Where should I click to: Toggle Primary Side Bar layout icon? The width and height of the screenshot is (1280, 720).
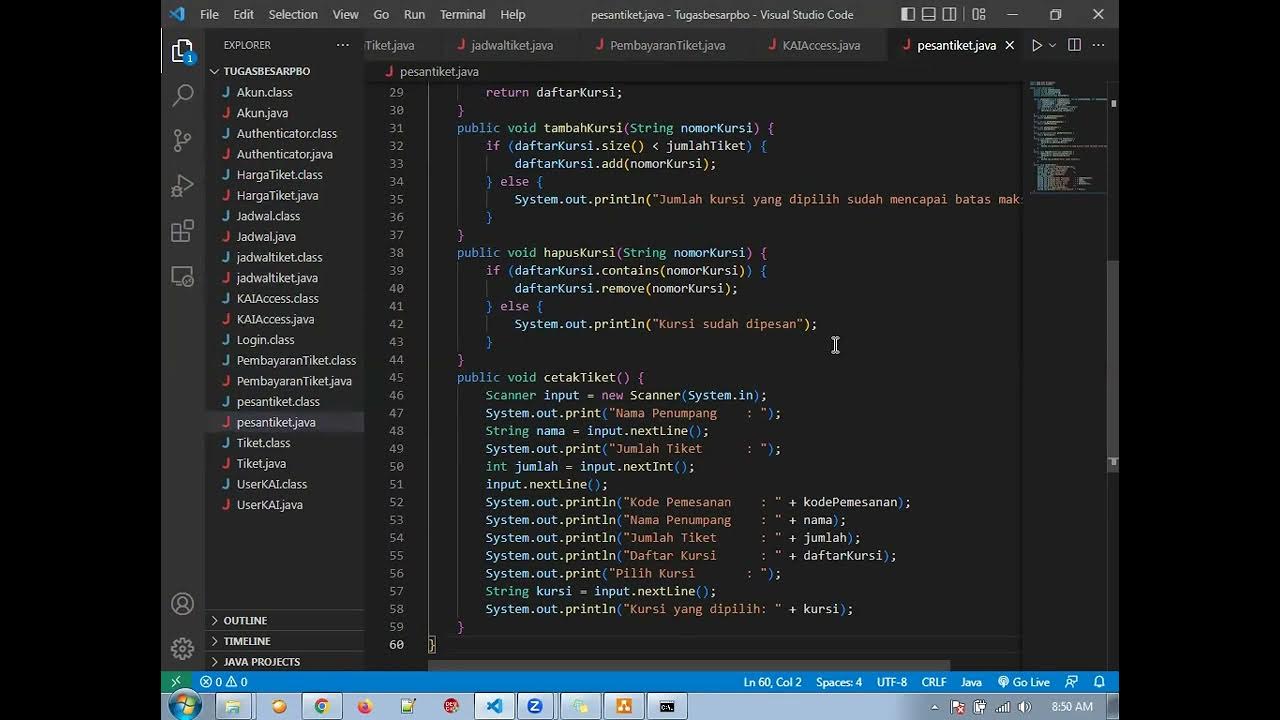click(908, 14)
